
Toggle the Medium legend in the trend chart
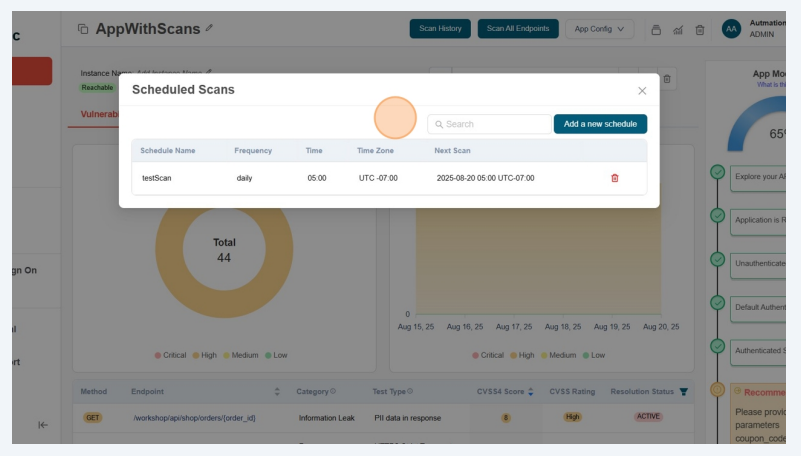[x=561, y=355]
